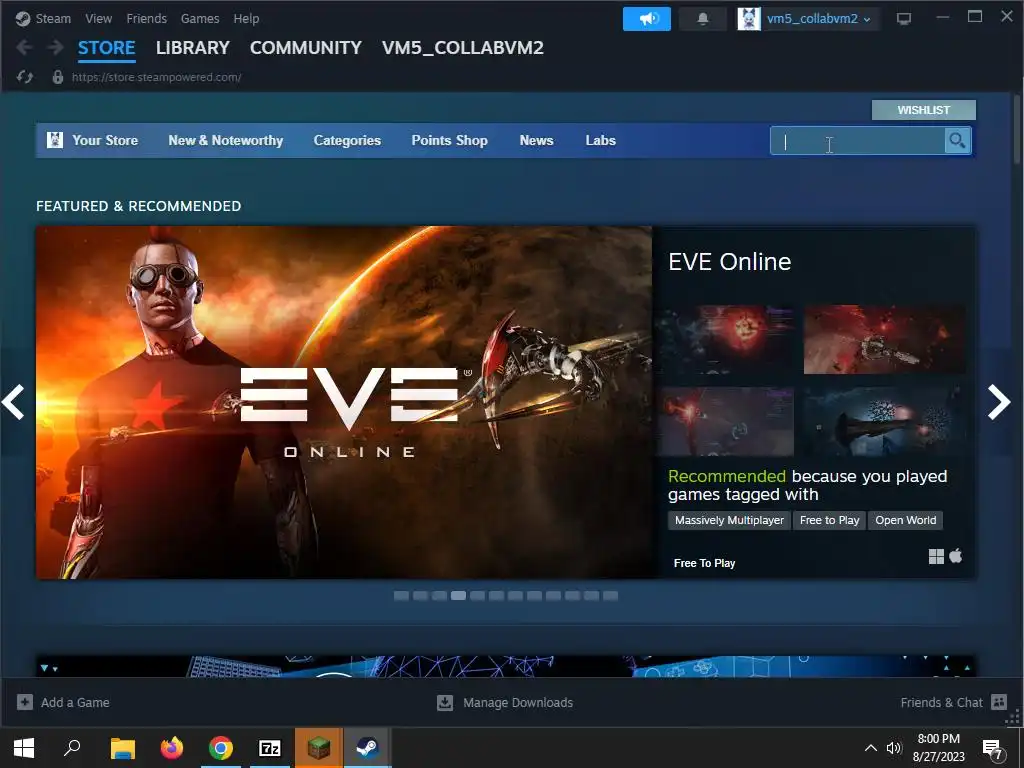Click the vm5_collabvm2 profile avatar
This screenshot has width=1024, height=768.
coord(748,19)
